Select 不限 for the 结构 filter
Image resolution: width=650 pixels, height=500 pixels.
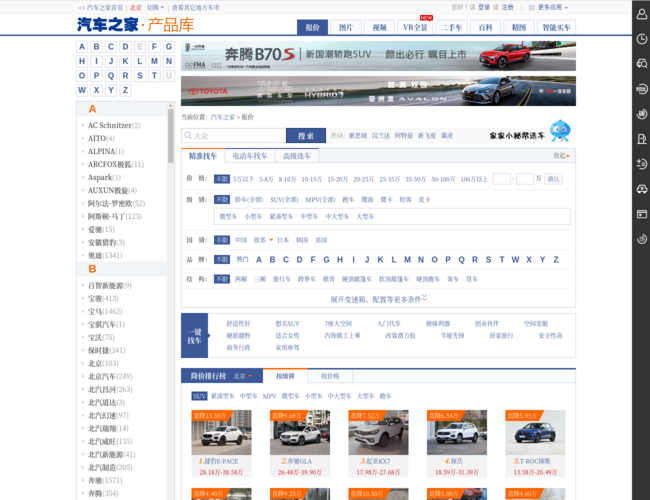(222, 279)
